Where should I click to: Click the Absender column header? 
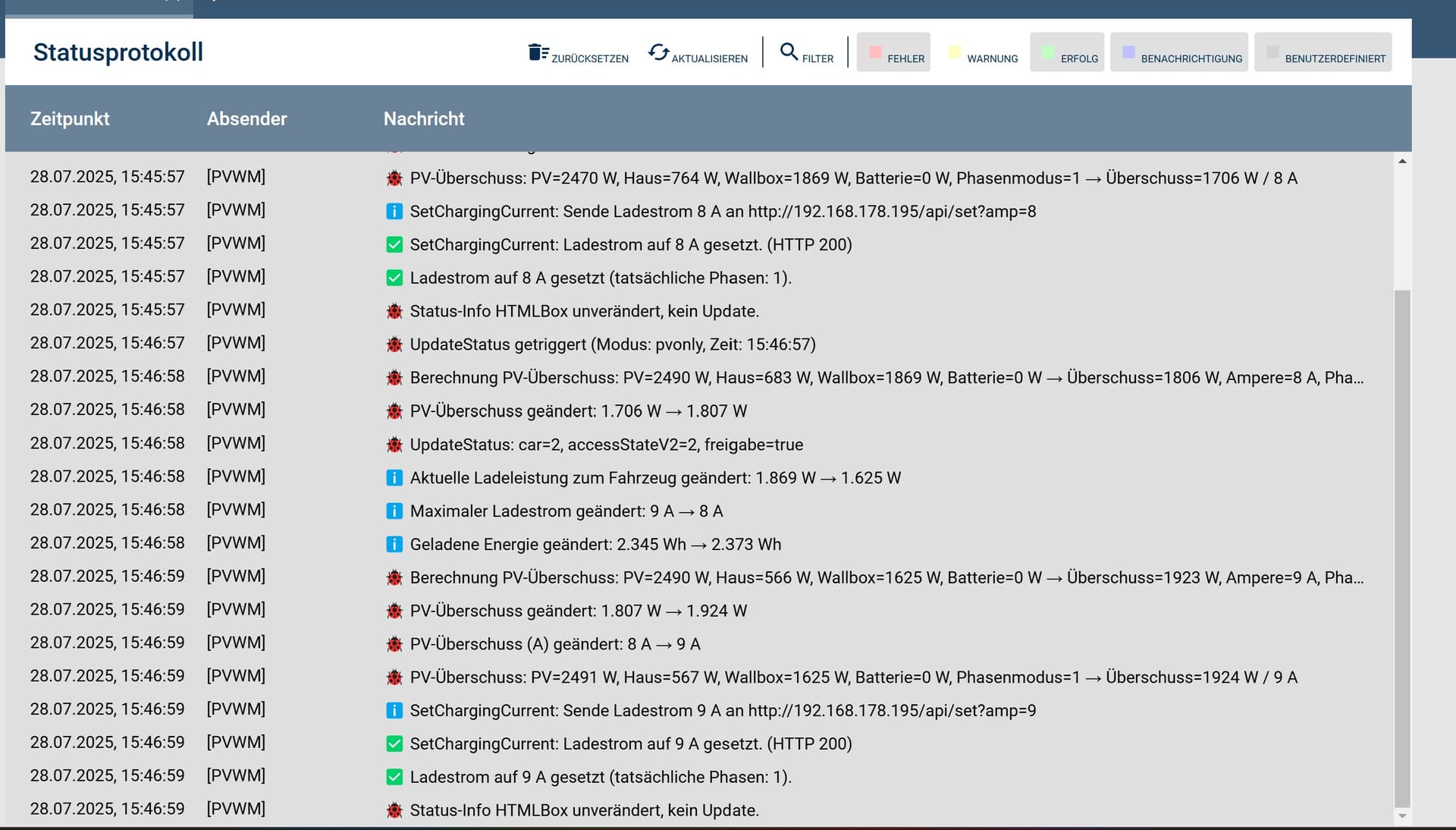point(246,119)
